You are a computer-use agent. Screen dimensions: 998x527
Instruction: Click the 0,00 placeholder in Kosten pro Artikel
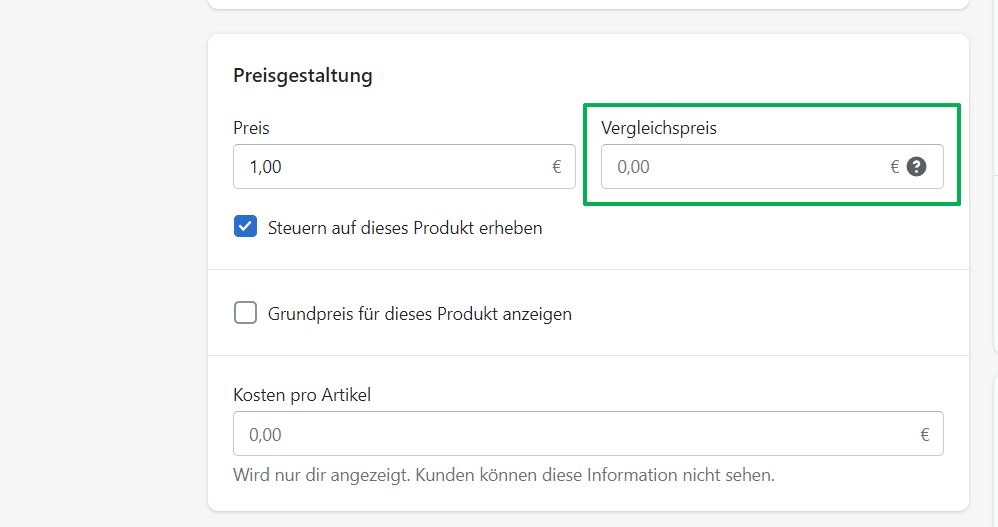pos(265,435)
